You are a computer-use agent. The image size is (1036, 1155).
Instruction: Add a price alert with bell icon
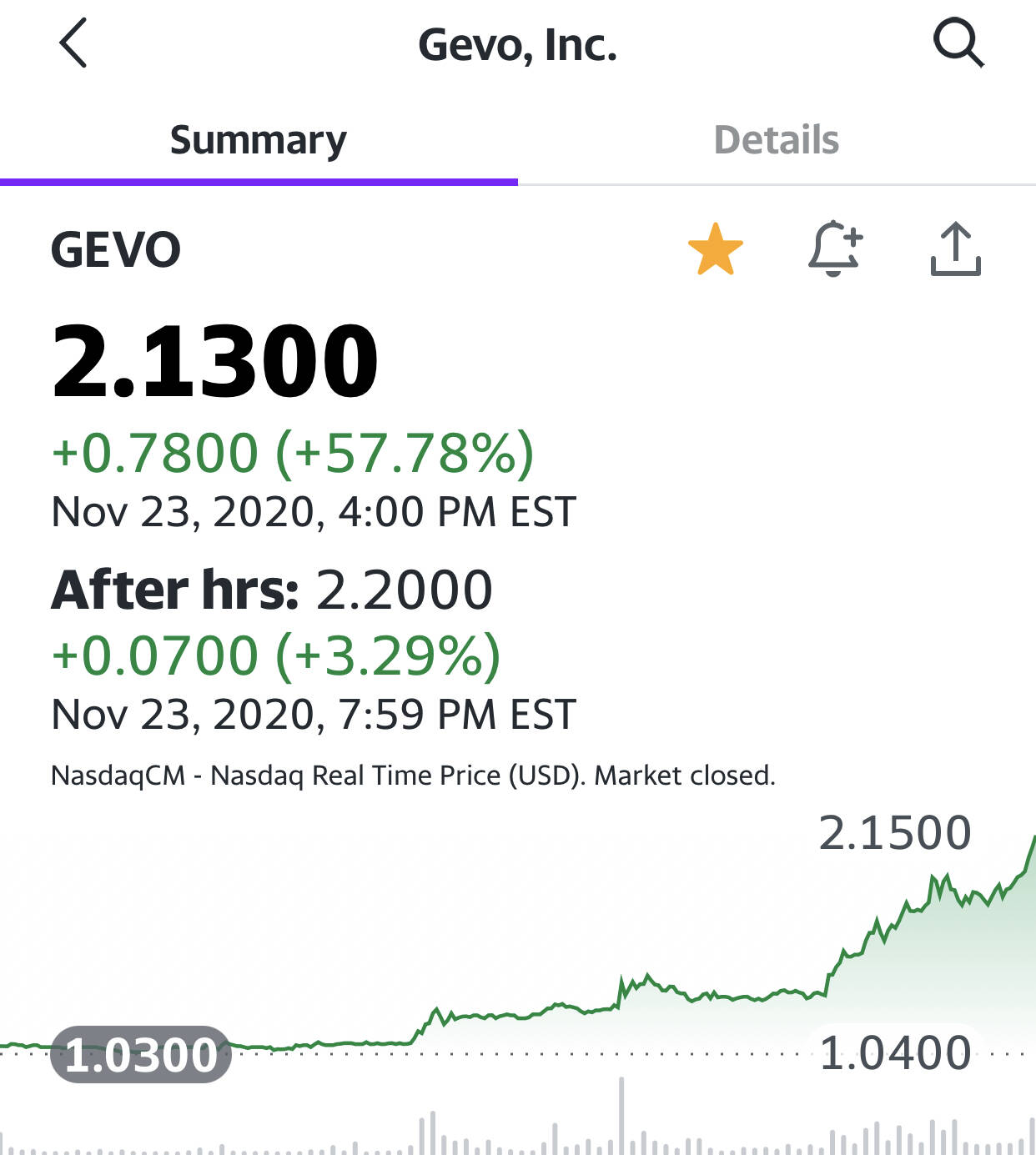[834, 249]
